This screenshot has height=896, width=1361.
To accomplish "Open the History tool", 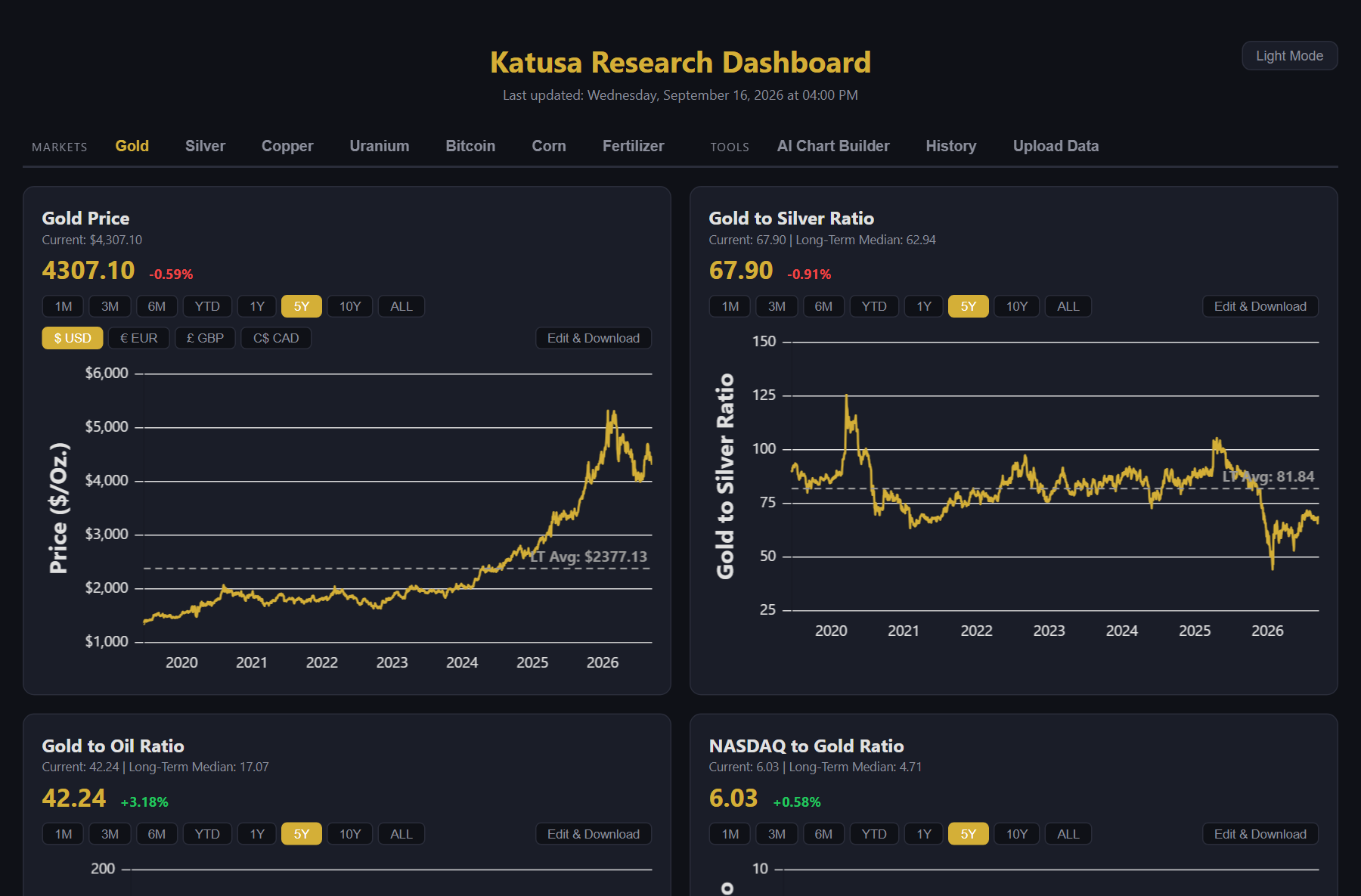I will 951,146.
